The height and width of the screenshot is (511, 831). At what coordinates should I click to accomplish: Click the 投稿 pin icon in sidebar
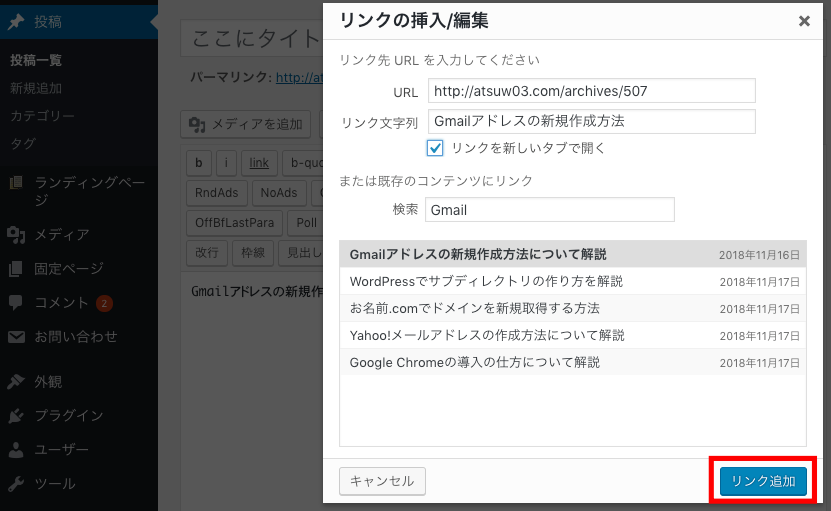coord(16,22)
